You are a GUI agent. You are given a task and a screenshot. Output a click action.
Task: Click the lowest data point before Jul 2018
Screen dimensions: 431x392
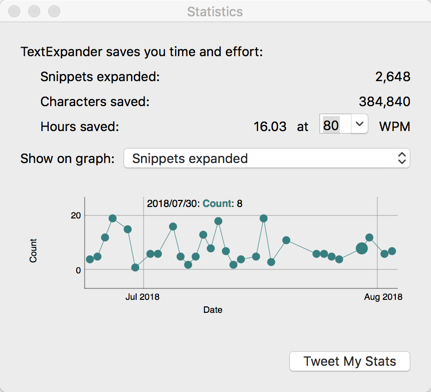coord(135,267)
